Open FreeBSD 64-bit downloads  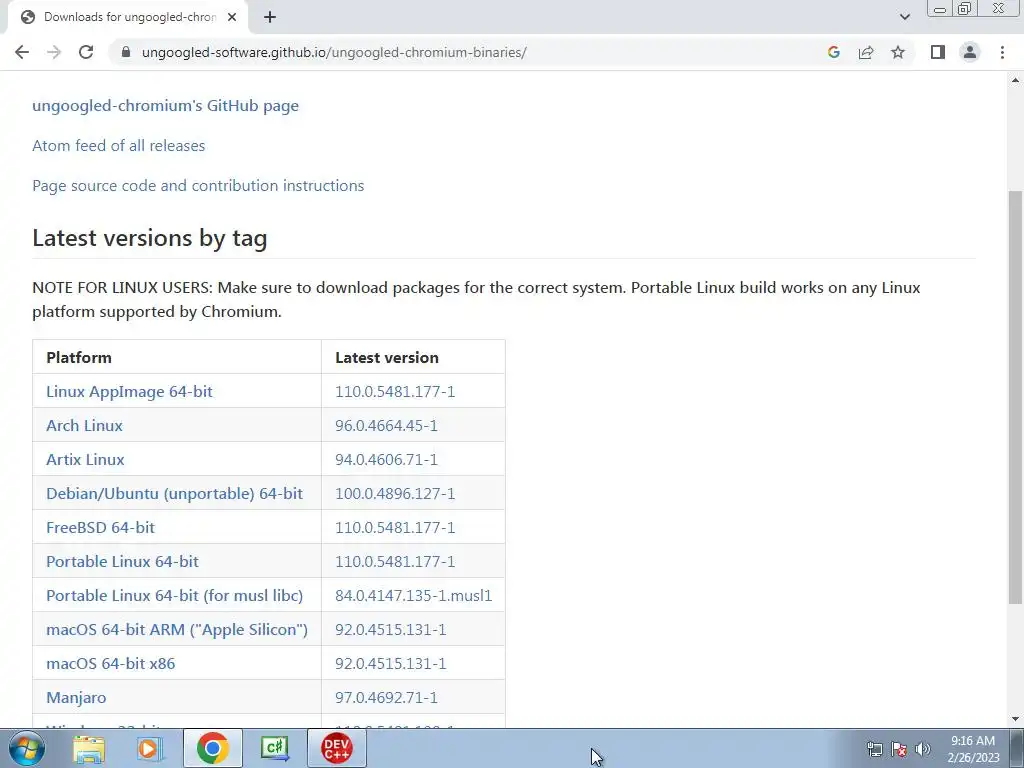[x=101, y=527]
